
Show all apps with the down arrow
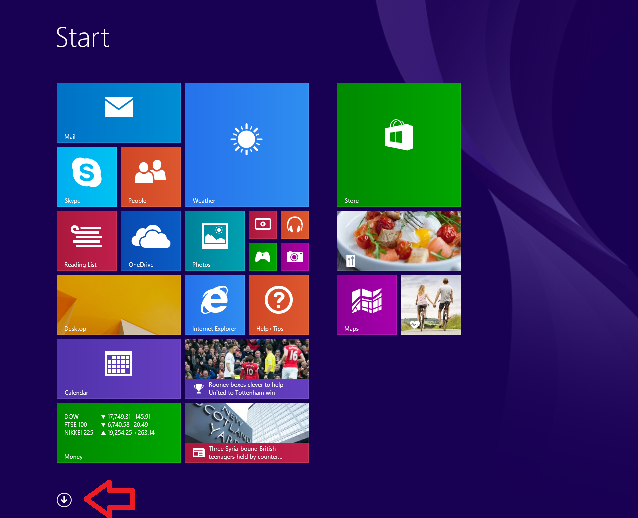pyautogui.click(x=64, y=500)
